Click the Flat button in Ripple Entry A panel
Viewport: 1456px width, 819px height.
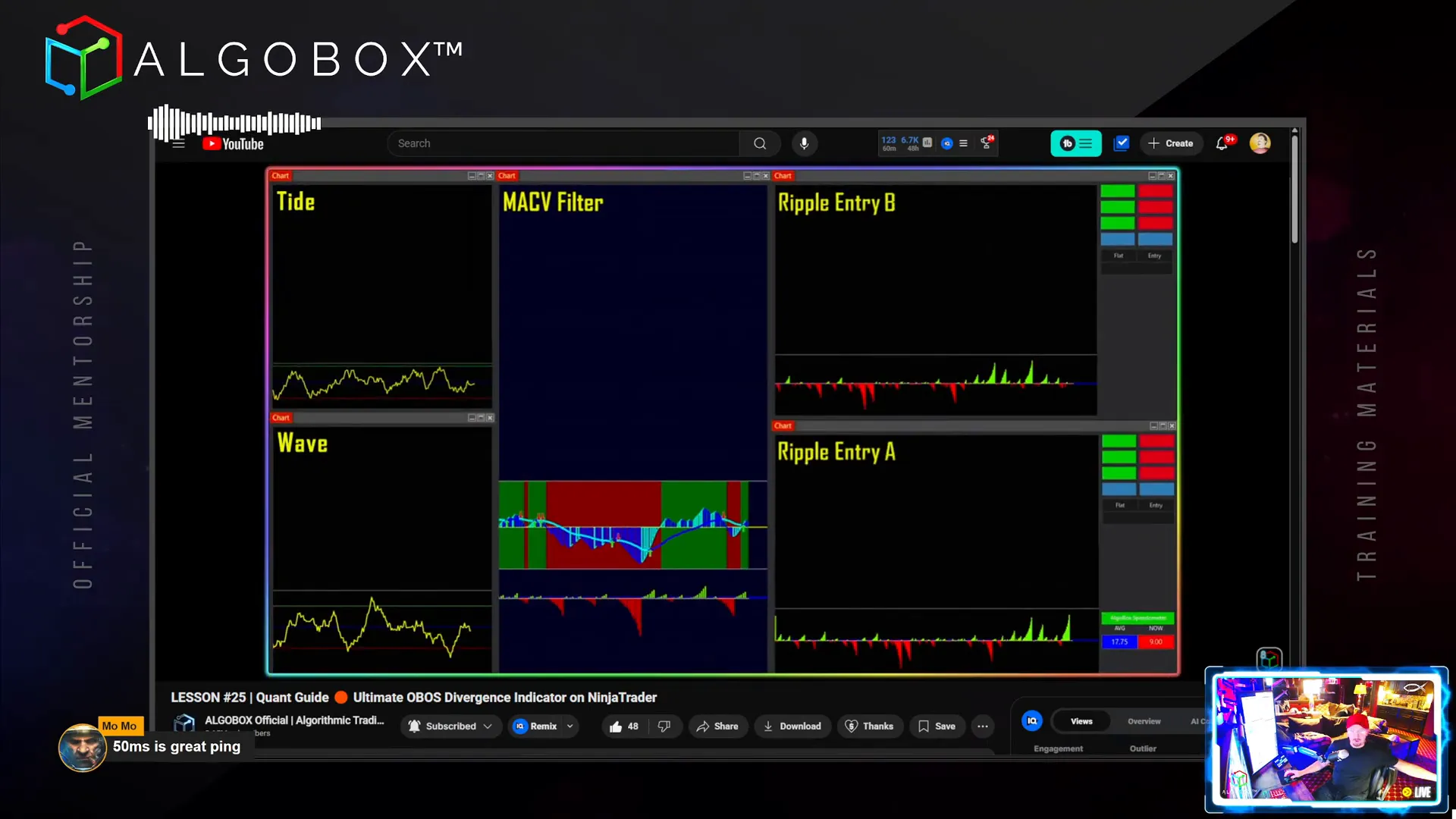(1120, 505)
